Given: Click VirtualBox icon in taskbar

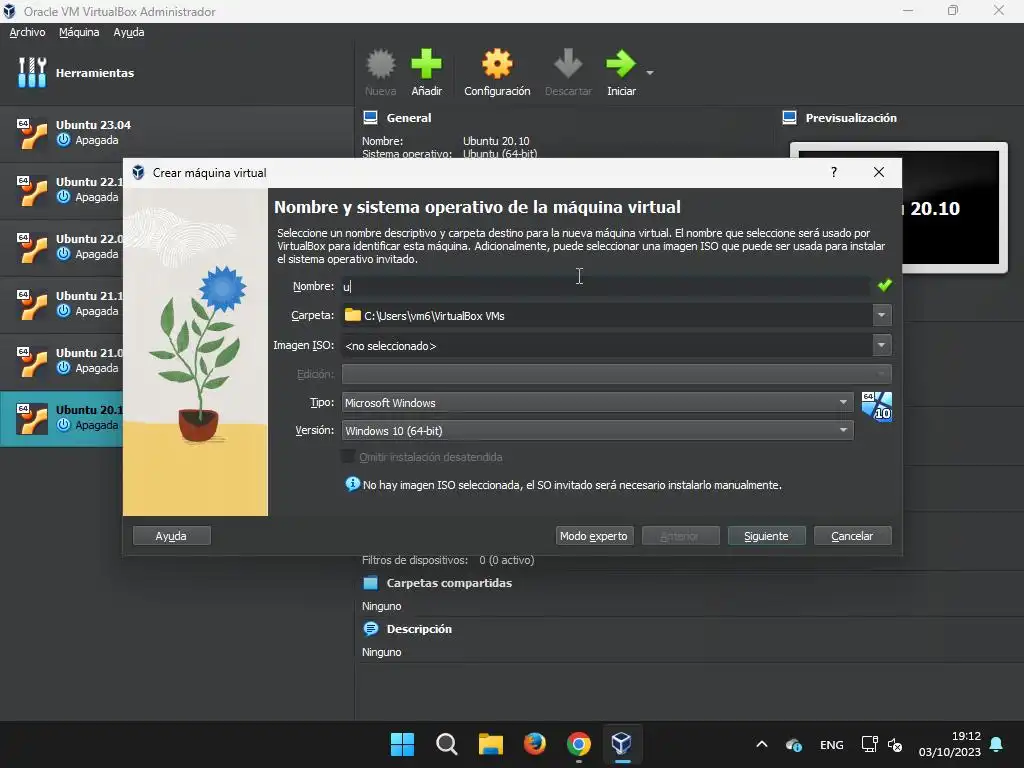Looking at the screenshot, I should pos(622,744).
